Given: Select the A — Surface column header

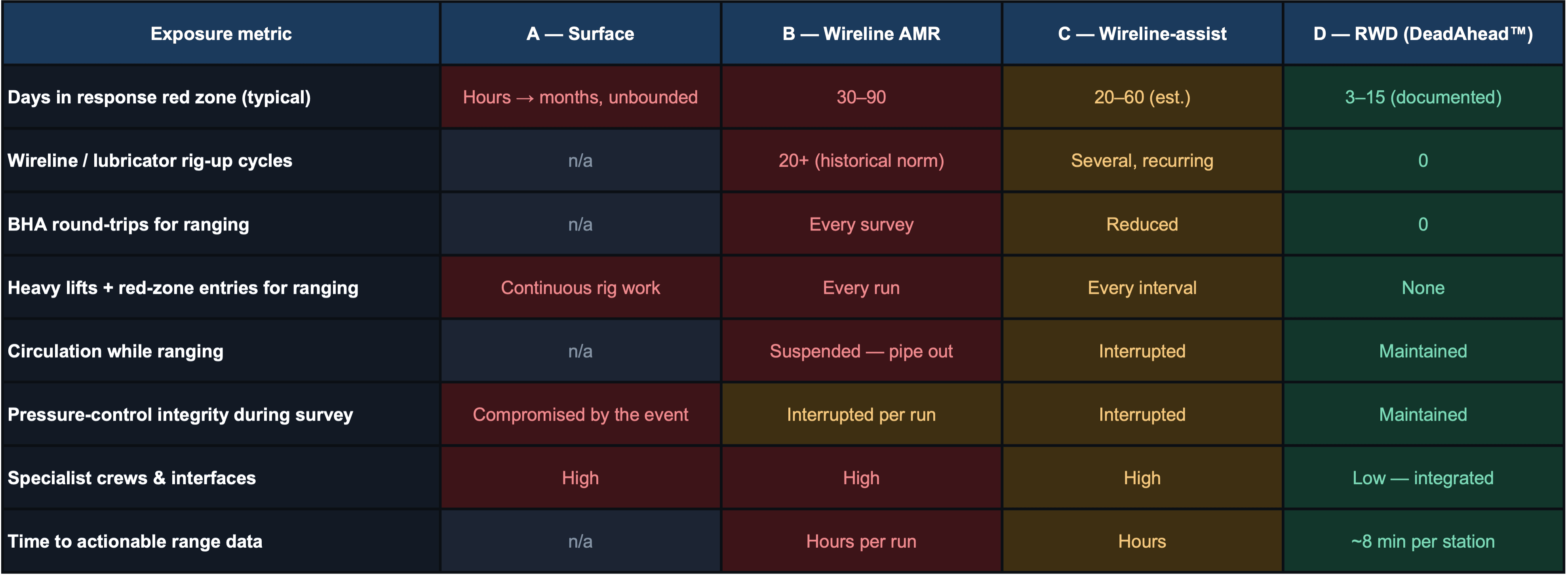Looking at the screenshot, I should 580,34.
